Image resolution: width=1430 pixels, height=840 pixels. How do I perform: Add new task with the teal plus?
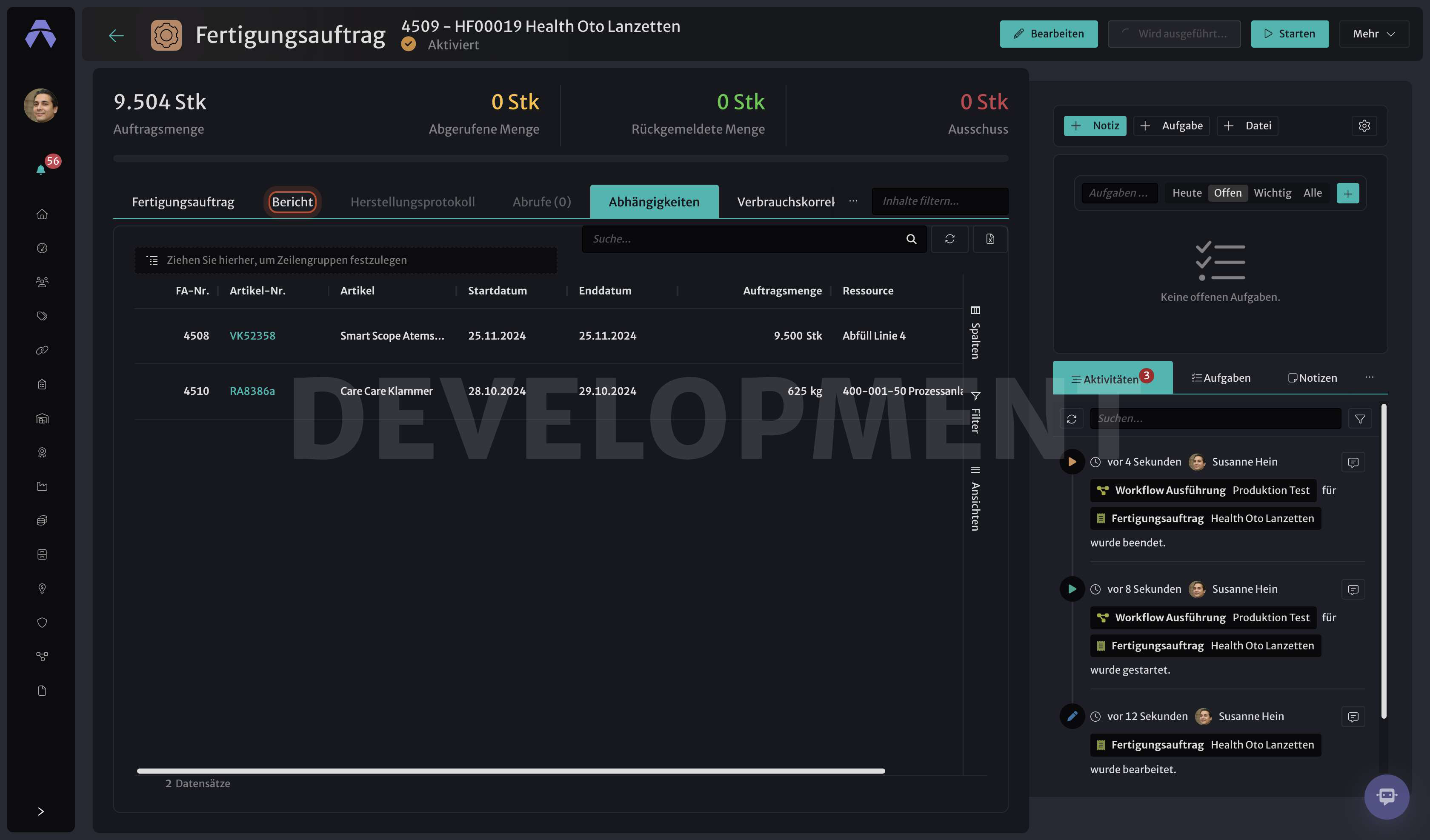pyautogui.click(x=1348, y=193)
